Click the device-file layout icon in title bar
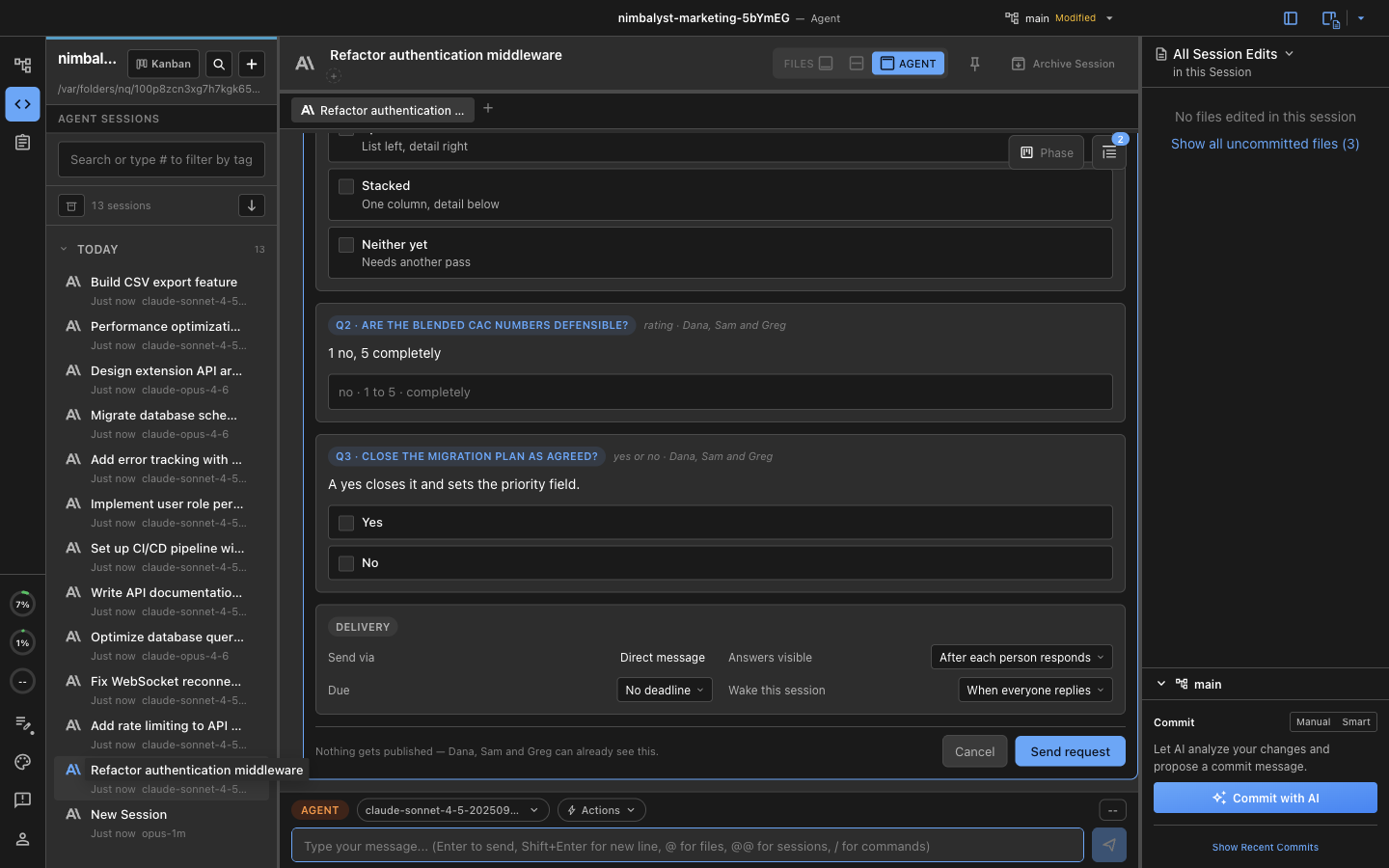This screenshot has width=1389, height=868. [1330, 18]
